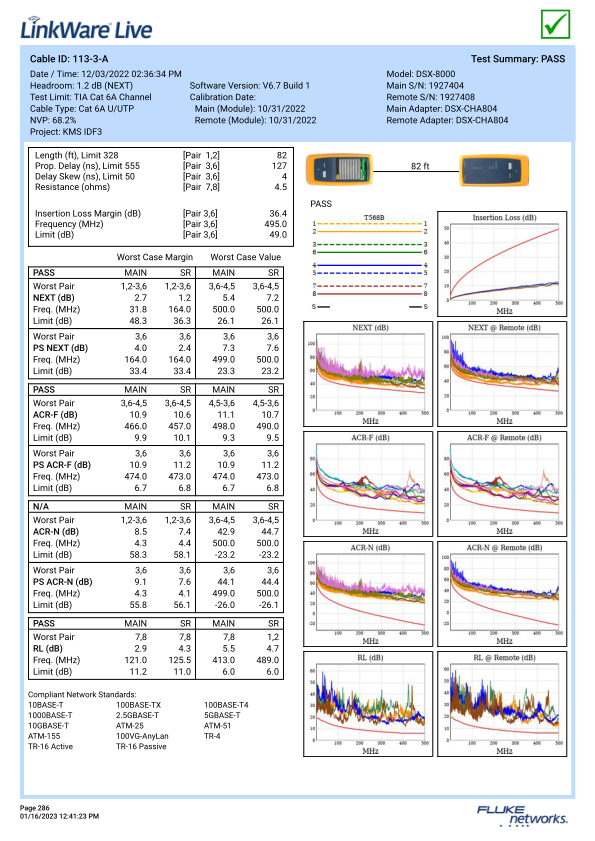Viewport: 595px width, 841px height.
Task: Open the ACR-F @ Remote graph
Action: [502, 484]
